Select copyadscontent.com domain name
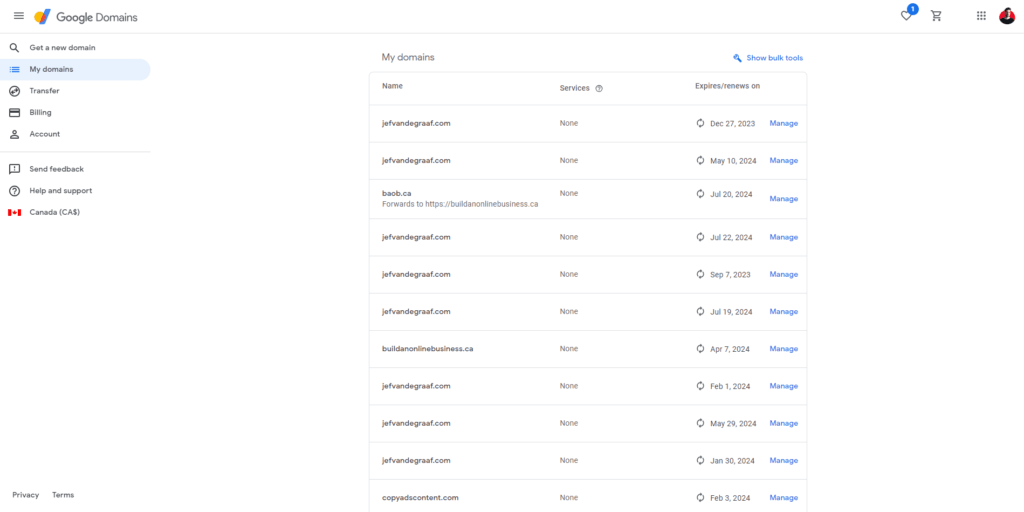The height and width of the screenshot is (512, 1024). pyautogui.click(x=420, y=498)
